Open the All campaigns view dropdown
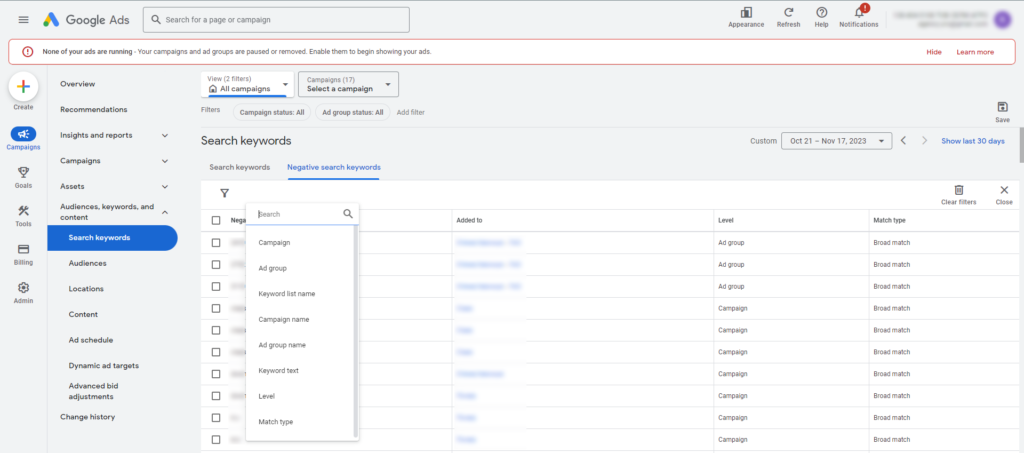This screenshot has width=1024, height=453. pos(247,84)
